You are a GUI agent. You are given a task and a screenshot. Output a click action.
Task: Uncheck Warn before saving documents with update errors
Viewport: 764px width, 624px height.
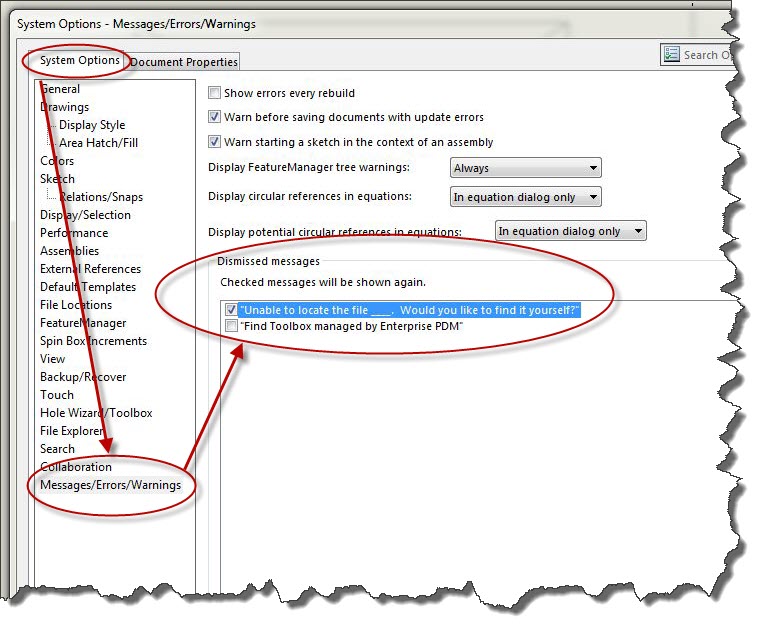coord(214,117)
